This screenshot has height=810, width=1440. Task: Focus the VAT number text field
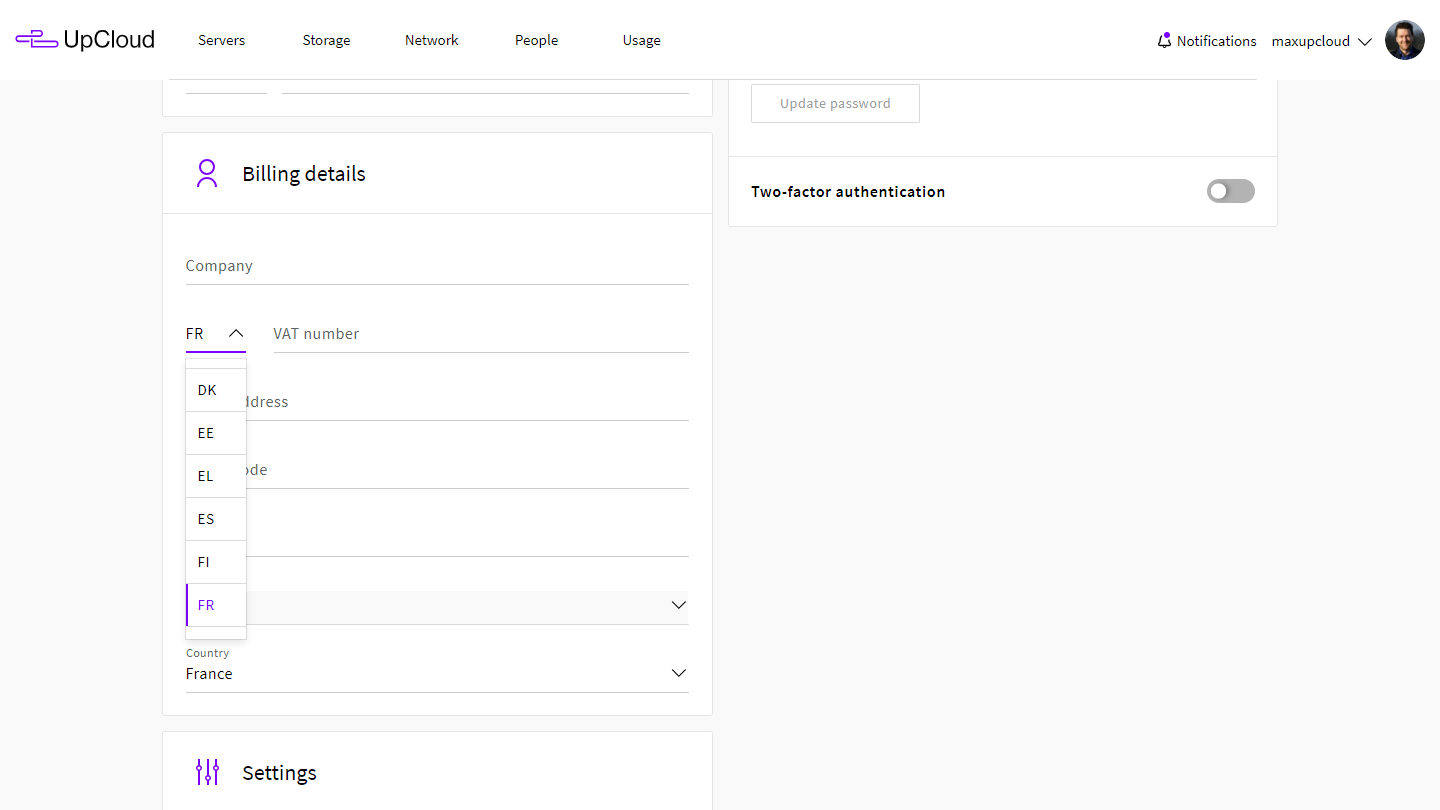point(480,334)
